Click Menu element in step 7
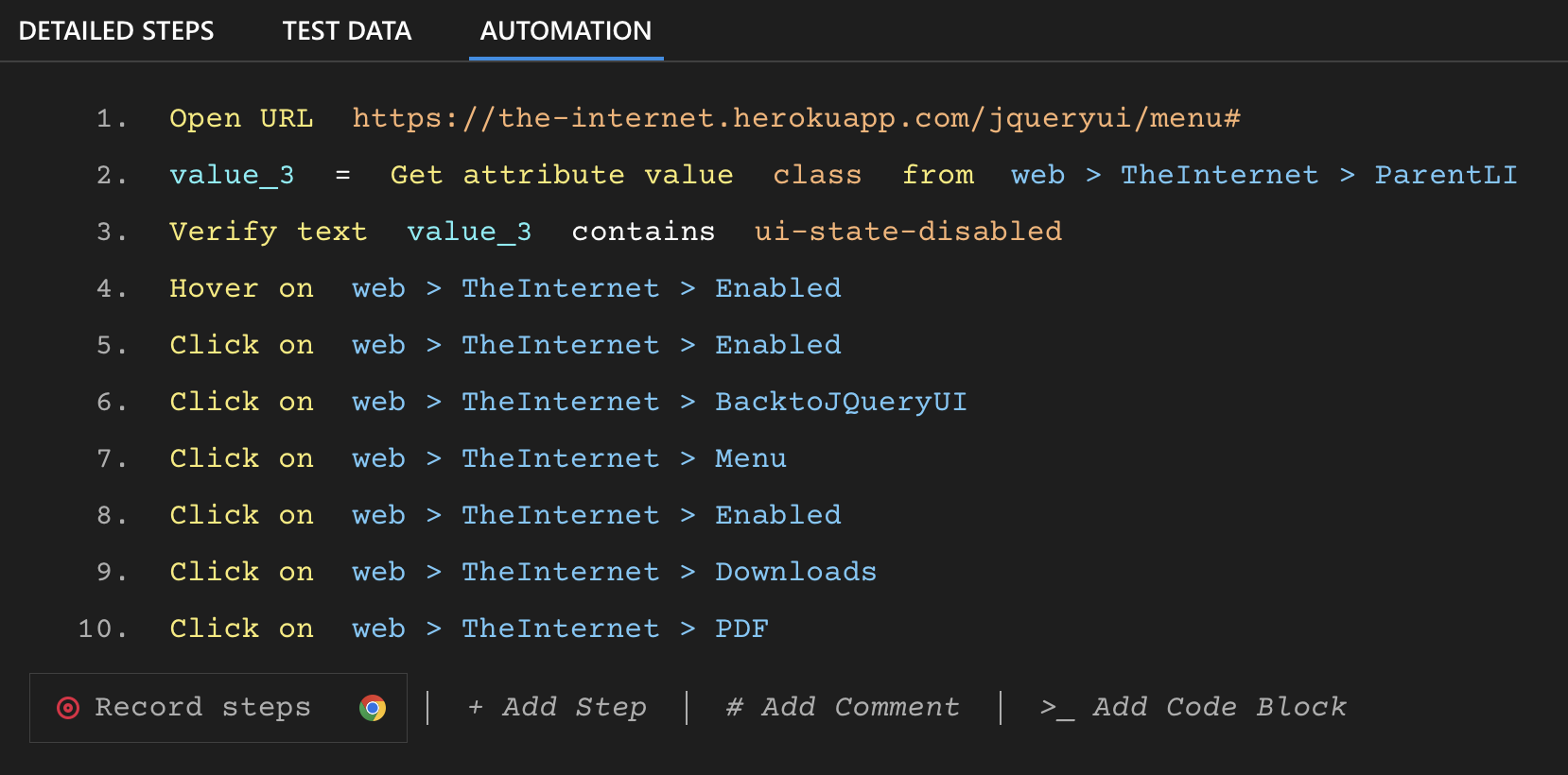Screen dimensions: 1568x775 (x=751, y=458)
